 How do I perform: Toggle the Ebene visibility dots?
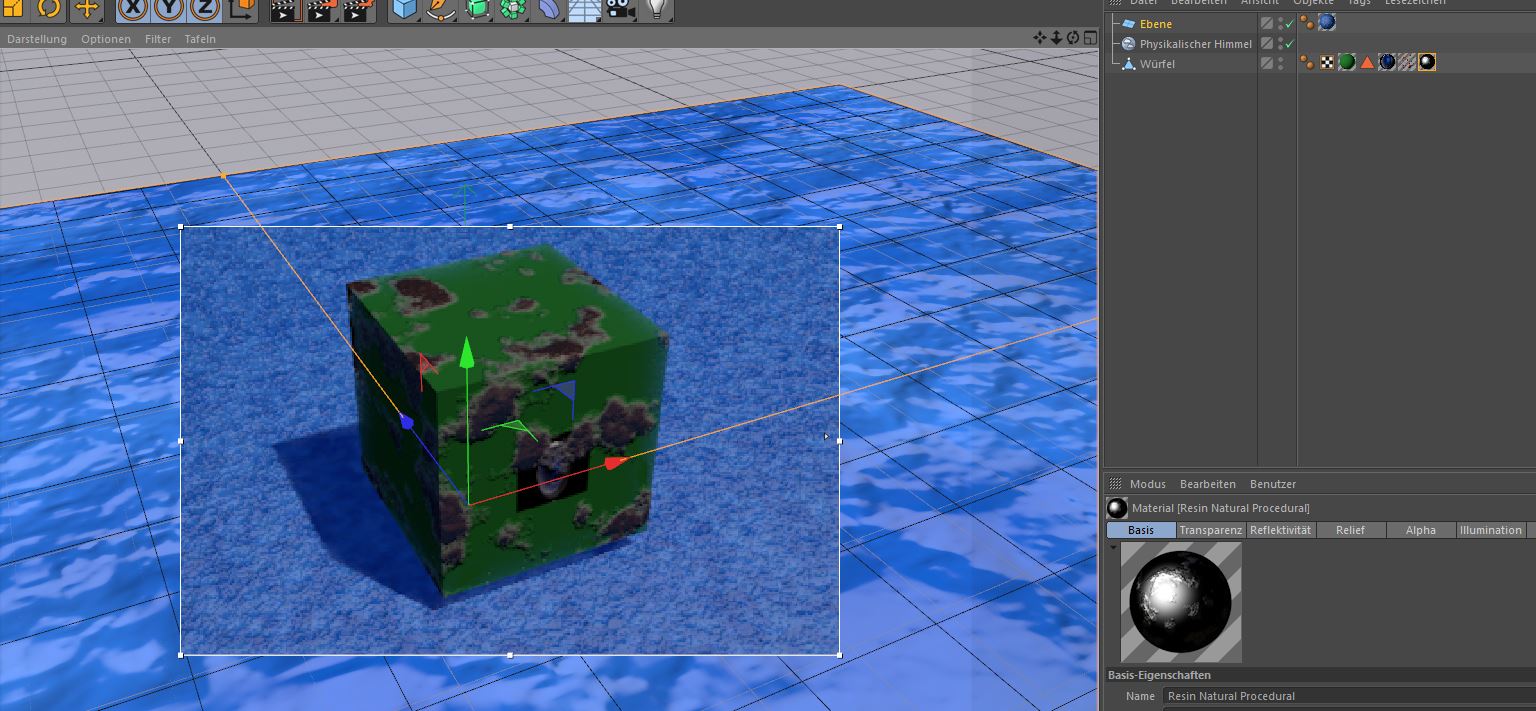[x=1280, y=23]
